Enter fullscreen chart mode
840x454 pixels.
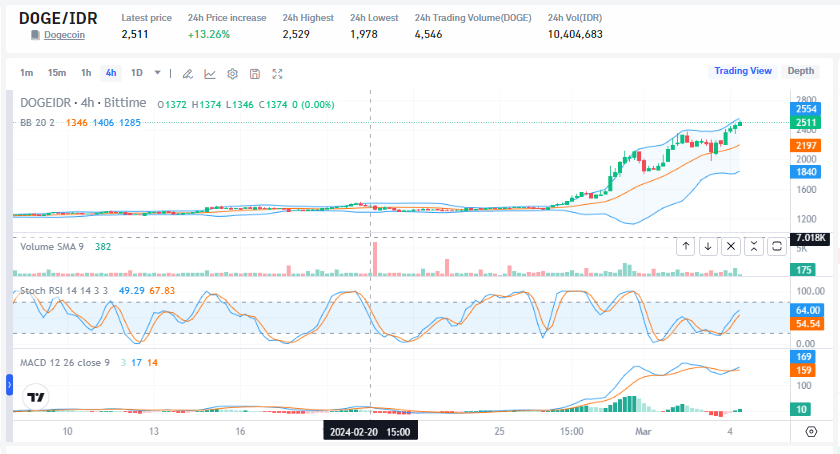(x=278, y=73)
